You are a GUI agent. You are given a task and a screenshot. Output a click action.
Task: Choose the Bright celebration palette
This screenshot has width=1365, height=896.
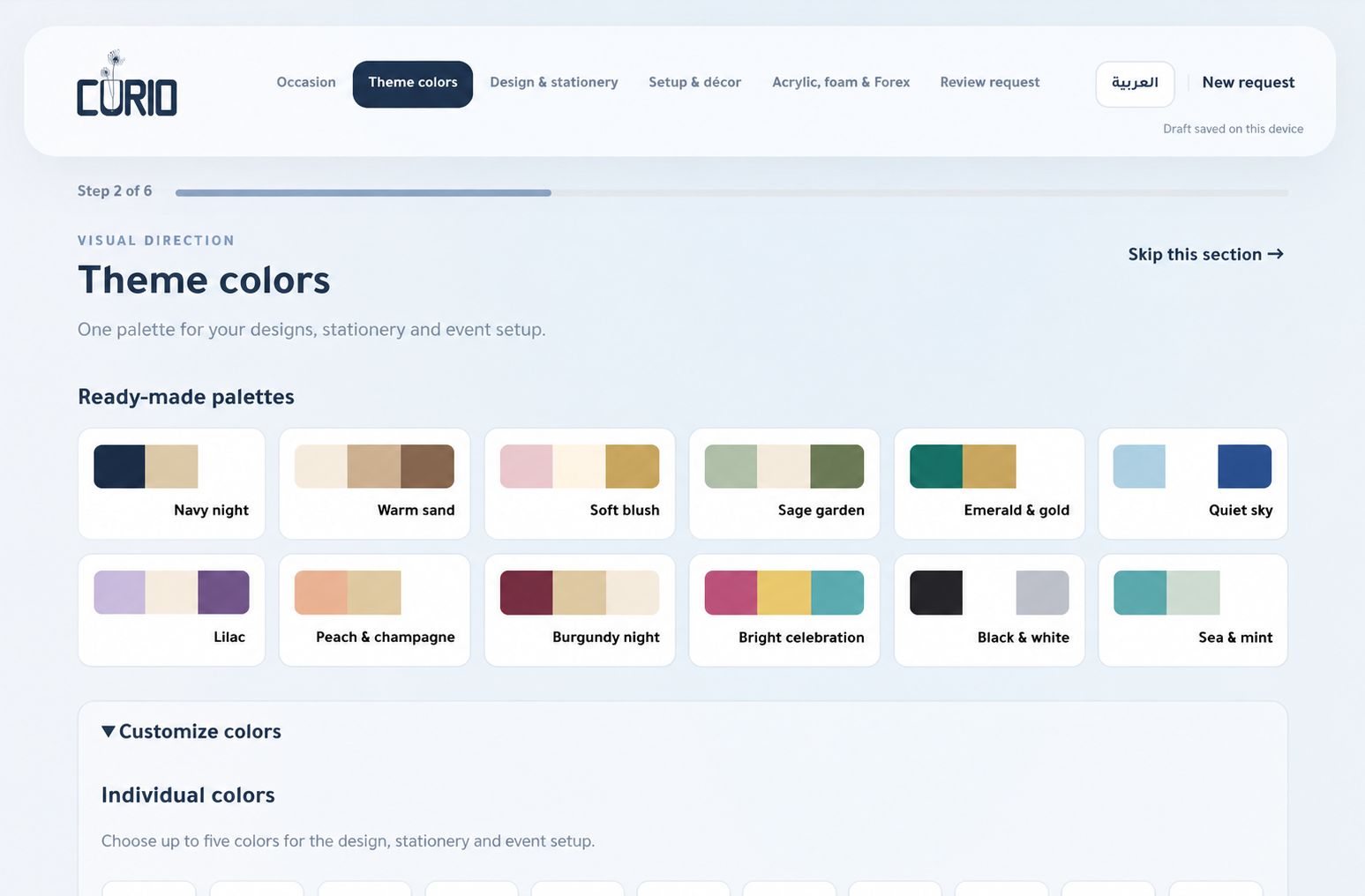784,610
